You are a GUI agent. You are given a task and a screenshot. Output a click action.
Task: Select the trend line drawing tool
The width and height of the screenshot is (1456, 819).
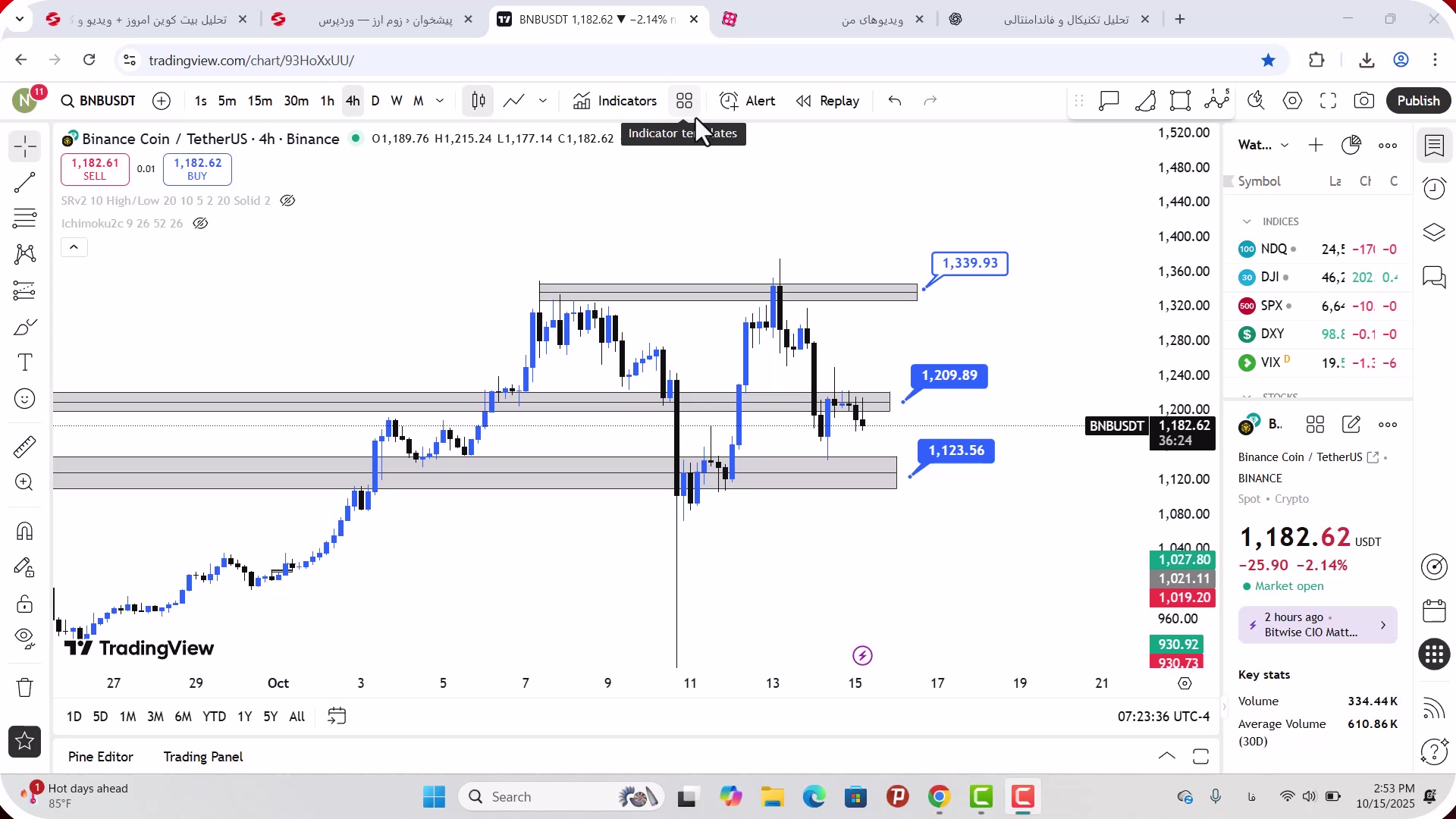coord(24,183)
